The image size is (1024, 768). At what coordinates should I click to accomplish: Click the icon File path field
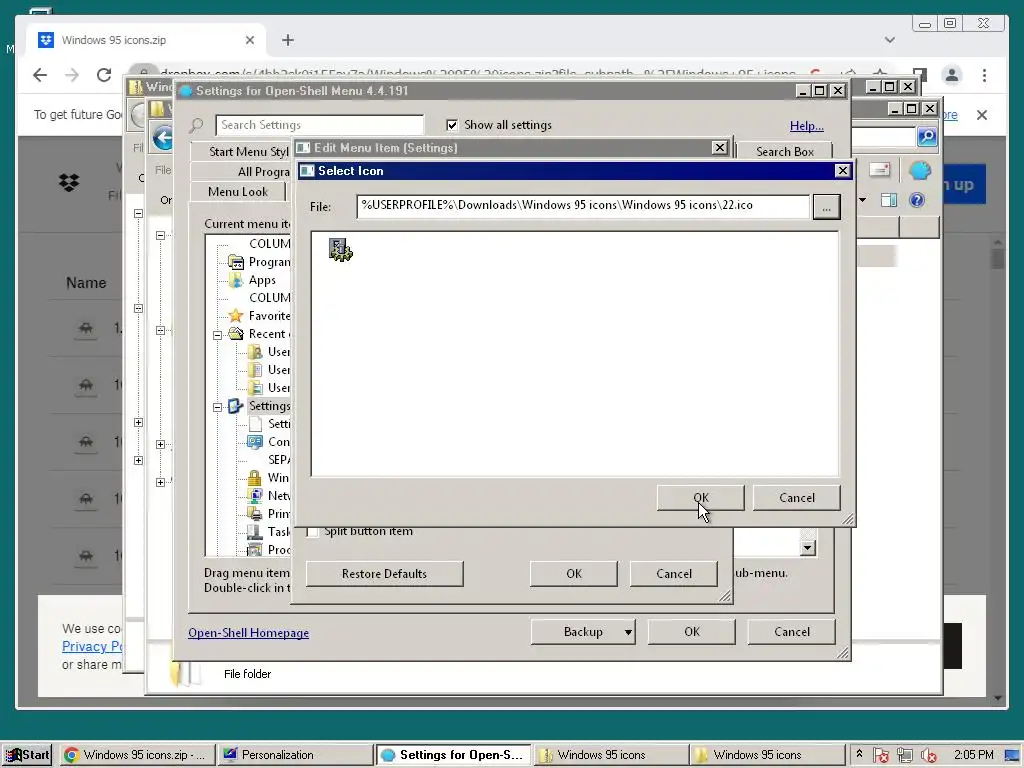[x=583, y=206]
